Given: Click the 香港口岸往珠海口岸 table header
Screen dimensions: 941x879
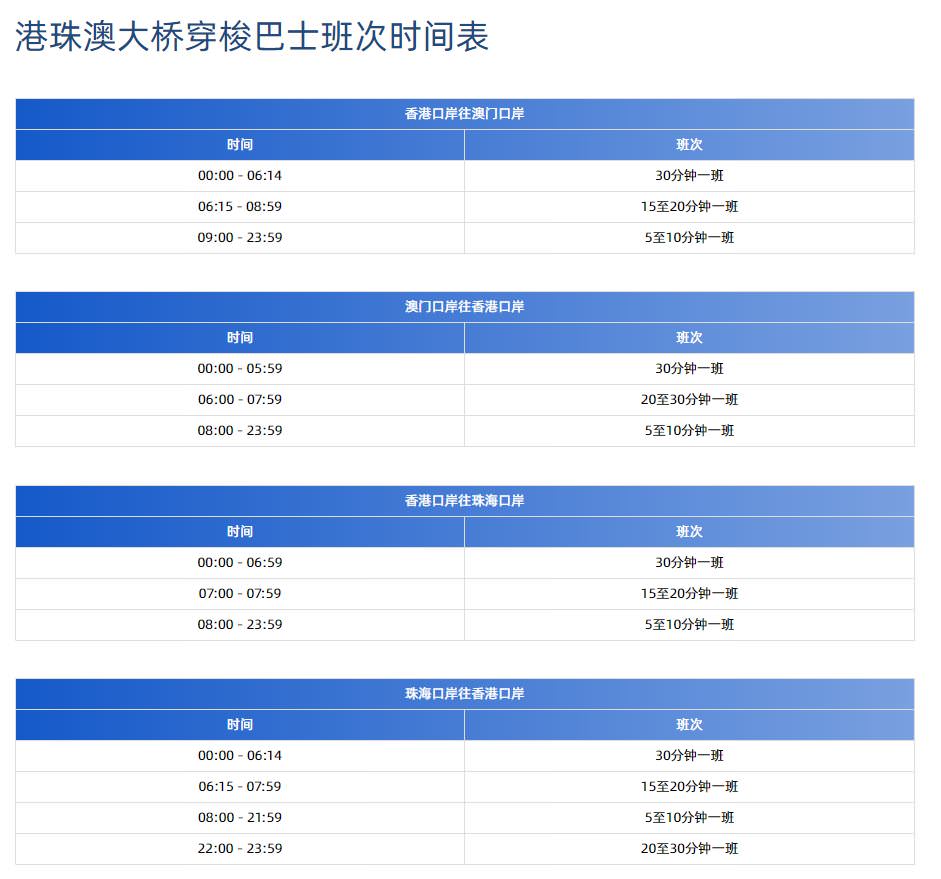Looking at the screenshot, I should pyautogui.click(x=464, y=501).
